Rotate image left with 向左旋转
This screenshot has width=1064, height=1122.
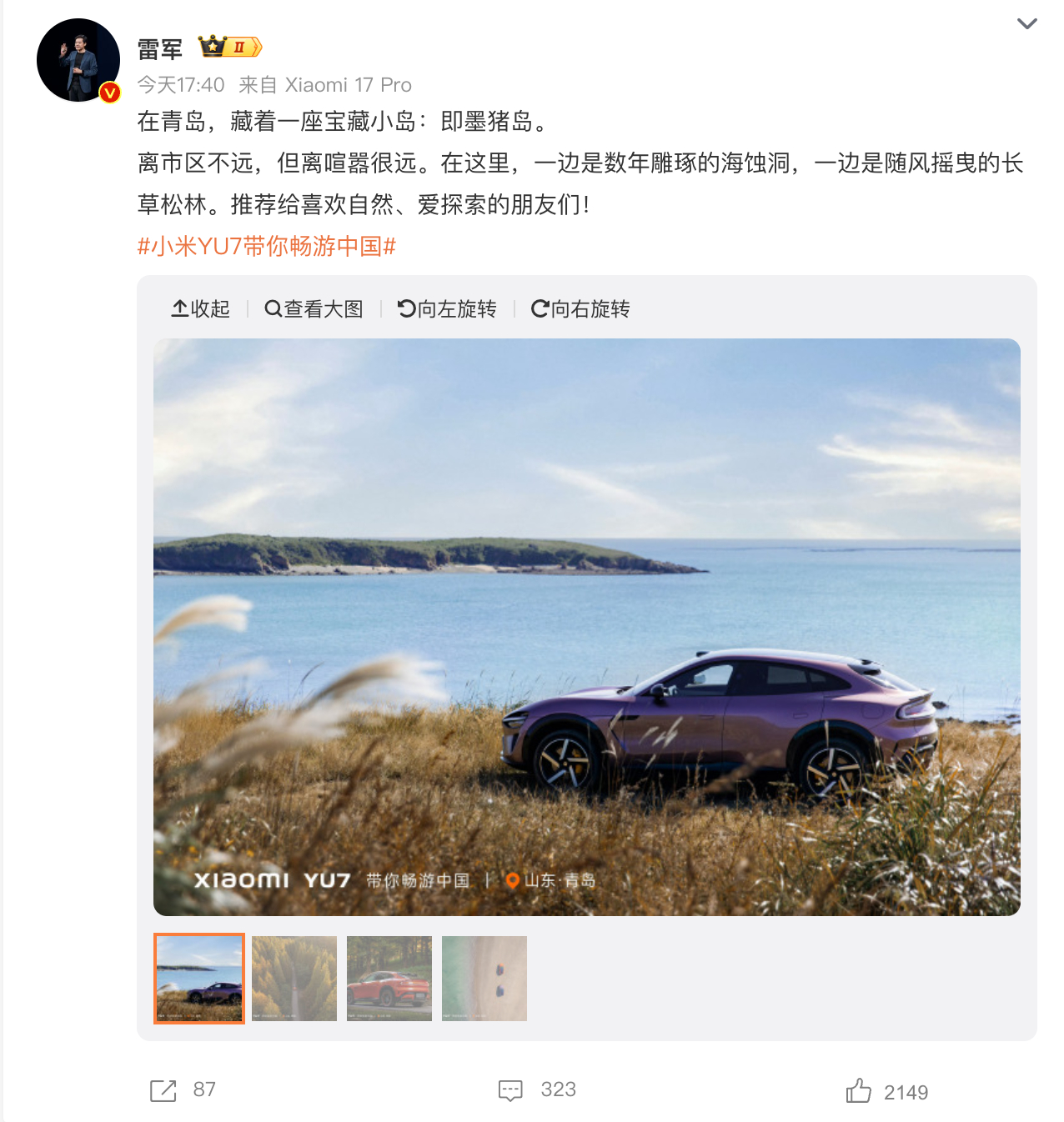(x=447, y=309)
